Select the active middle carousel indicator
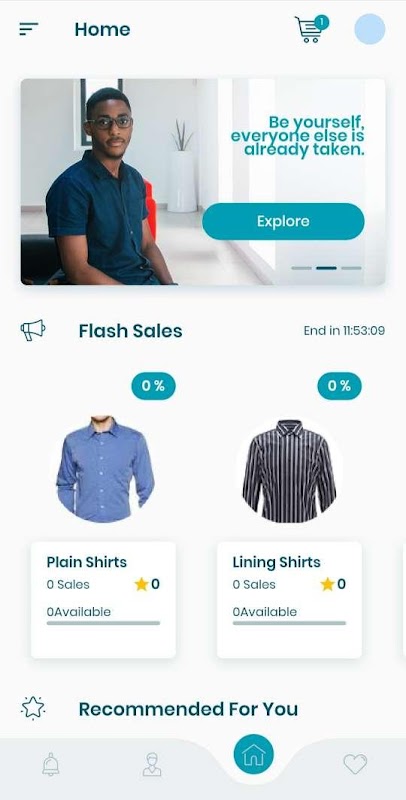Viewport: 406px width, 800px height. 326,268
